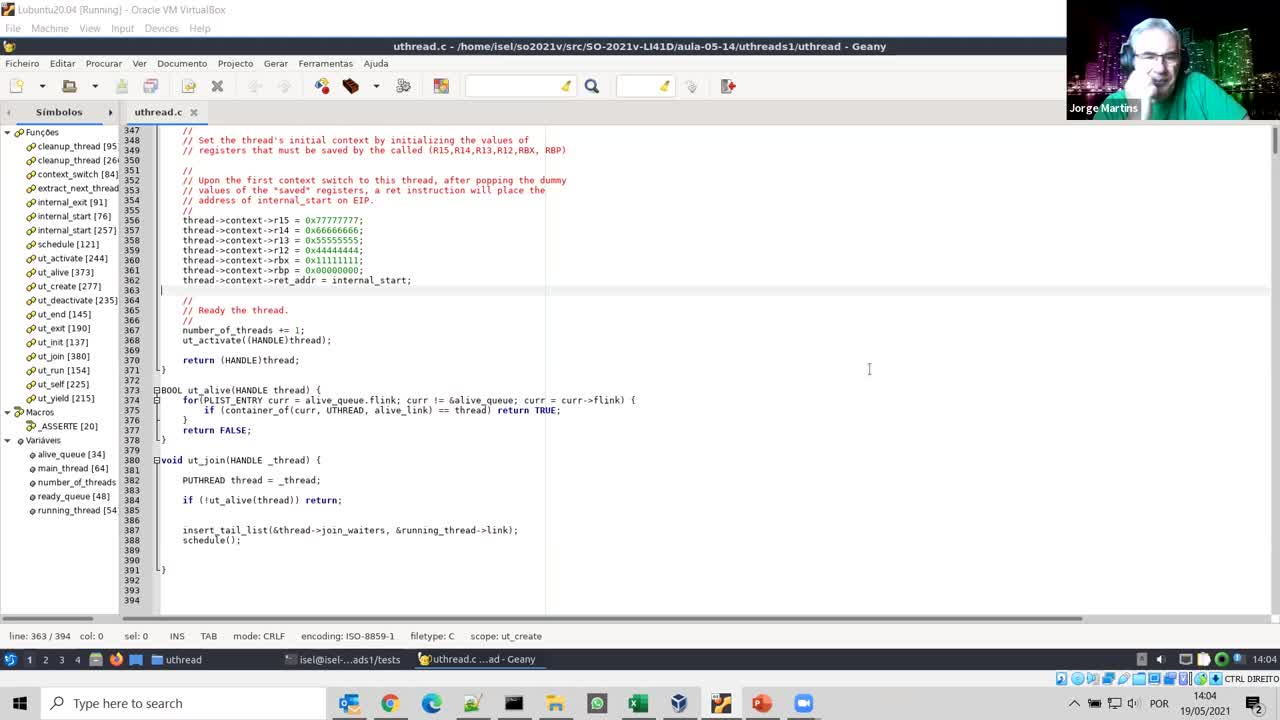Click the Quit Geany toolbar icon
This screenshot has height=720, width=1280.
(728, 86)
